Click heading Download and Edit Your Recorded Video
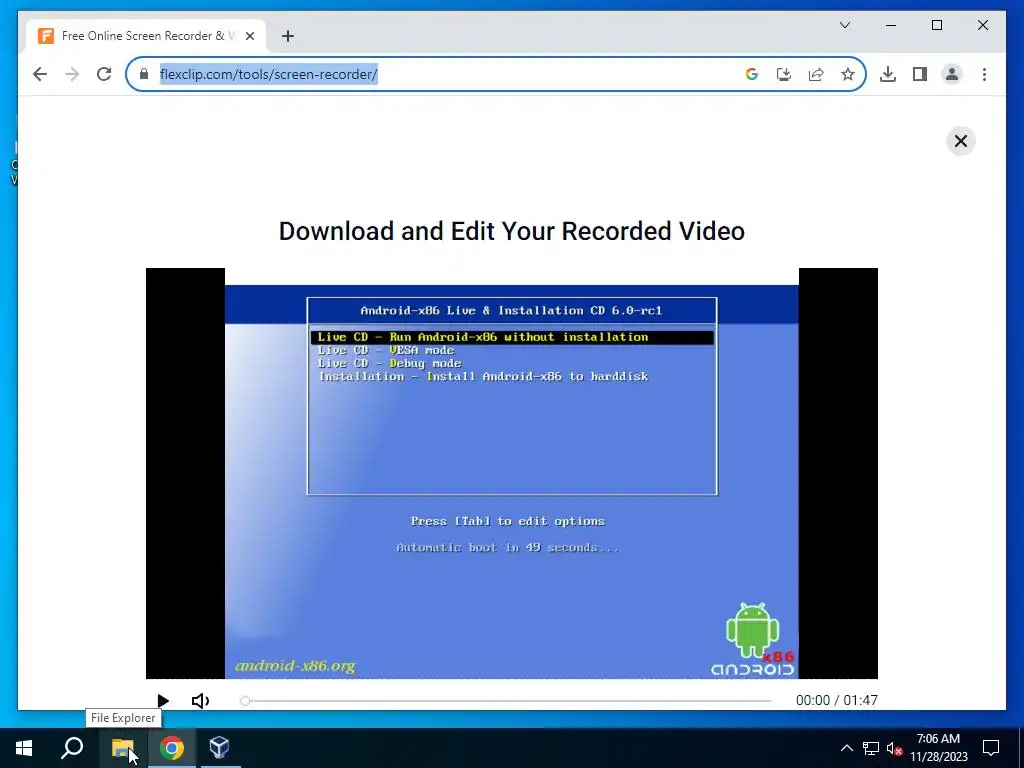The height and width of the screenshot is (768, 1024). [512, 231]
